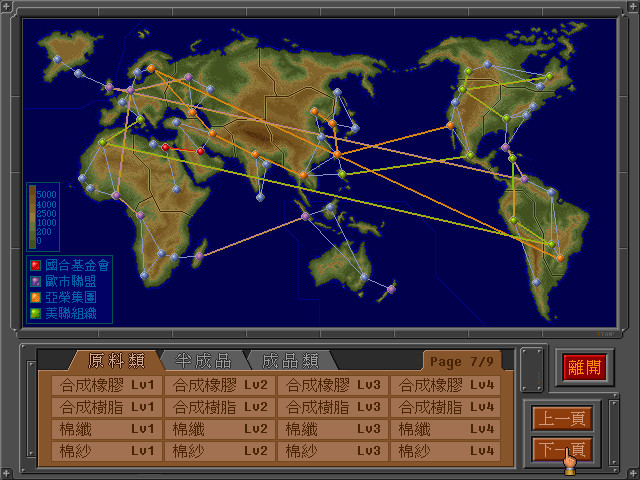This screenshot has height=480, width=640.
Task: Click the 離開 exit button
Action: (x=584, y=367)
